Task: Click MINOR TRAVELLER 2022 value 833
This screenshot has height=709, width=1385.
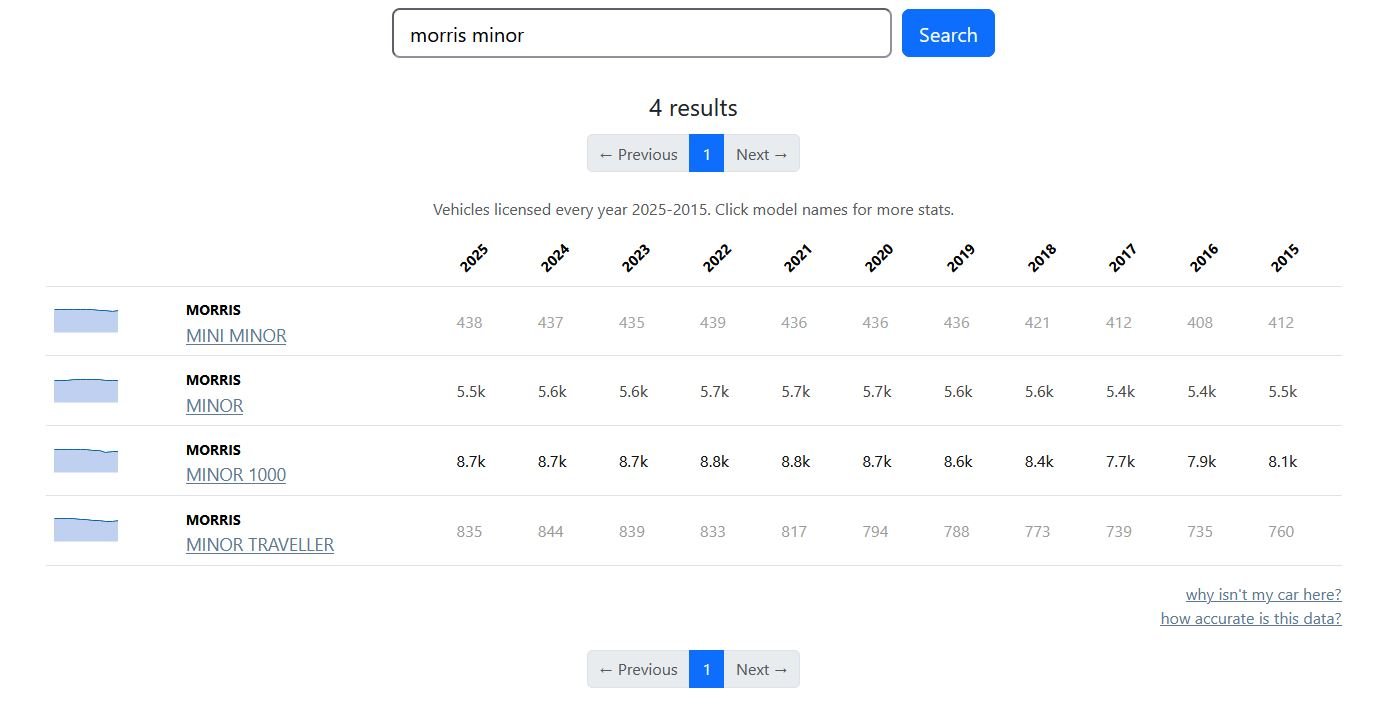Action: [x=713, y=531]
